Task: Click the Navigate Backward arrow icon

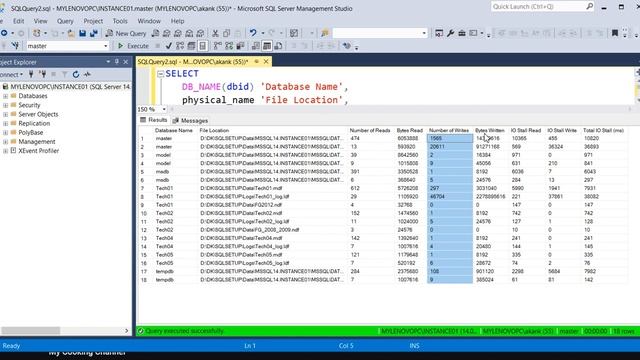Action: 4,33
